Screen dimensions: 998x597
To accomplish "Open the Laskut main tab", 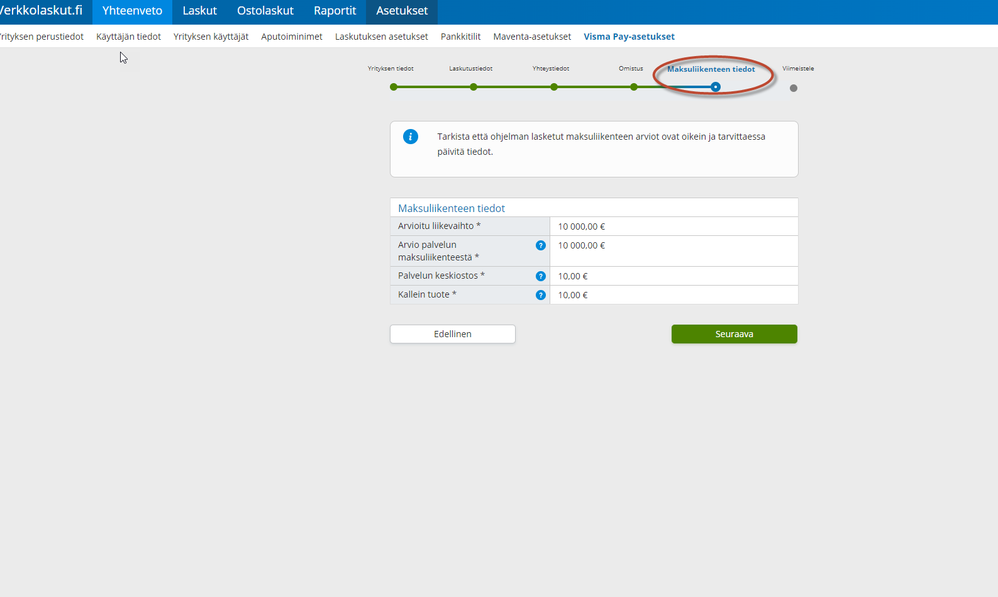I will coord(200,11).
